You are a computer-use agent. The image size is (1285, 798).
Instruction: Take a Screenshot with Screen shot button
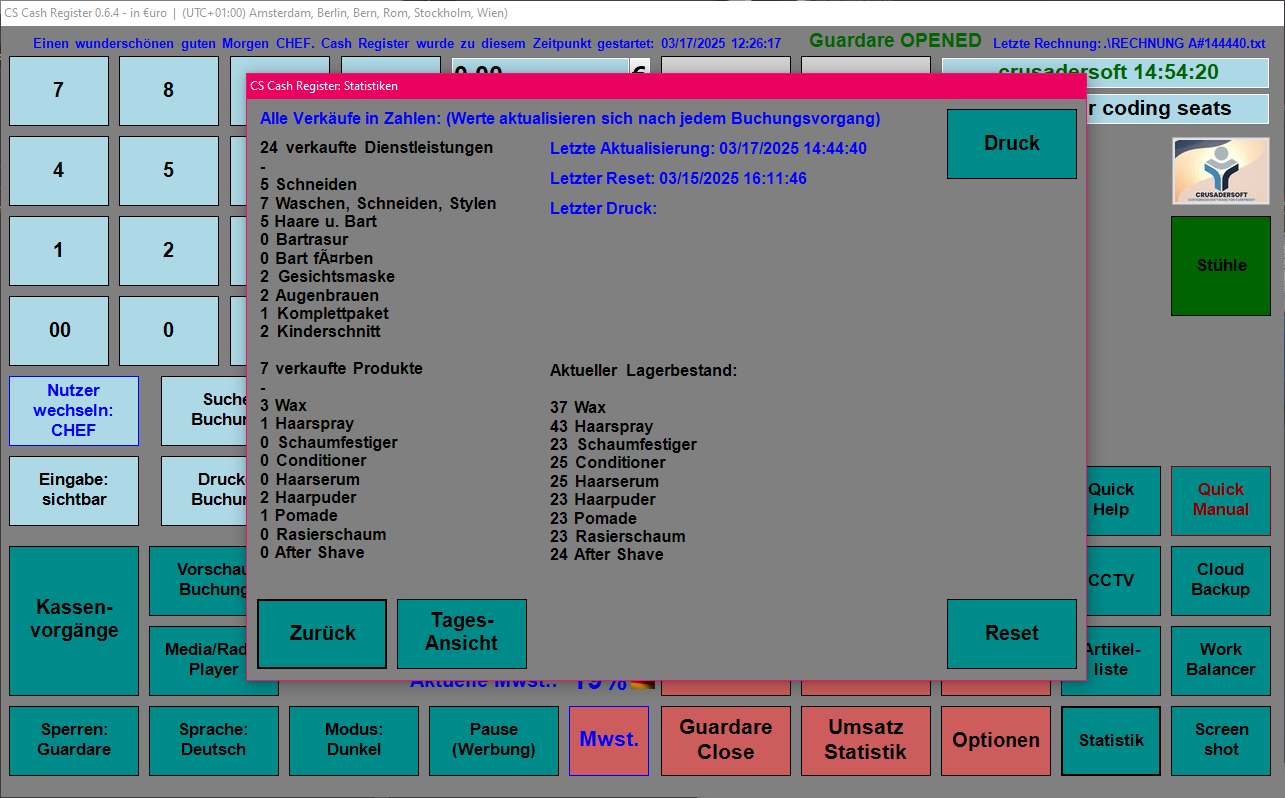1221,741
